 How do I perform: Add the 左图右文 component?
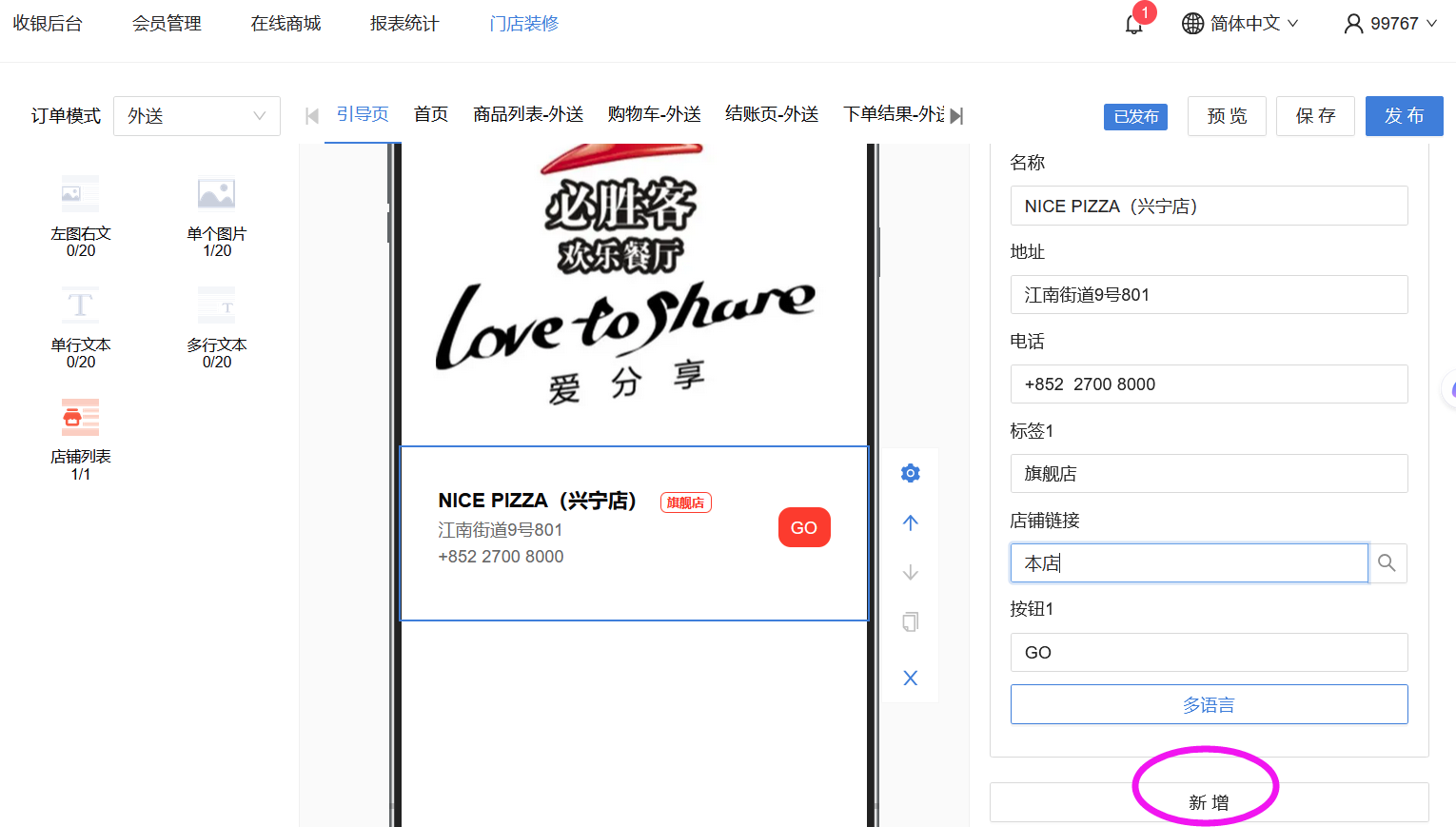pyautogui.click(x=81, y=216)
